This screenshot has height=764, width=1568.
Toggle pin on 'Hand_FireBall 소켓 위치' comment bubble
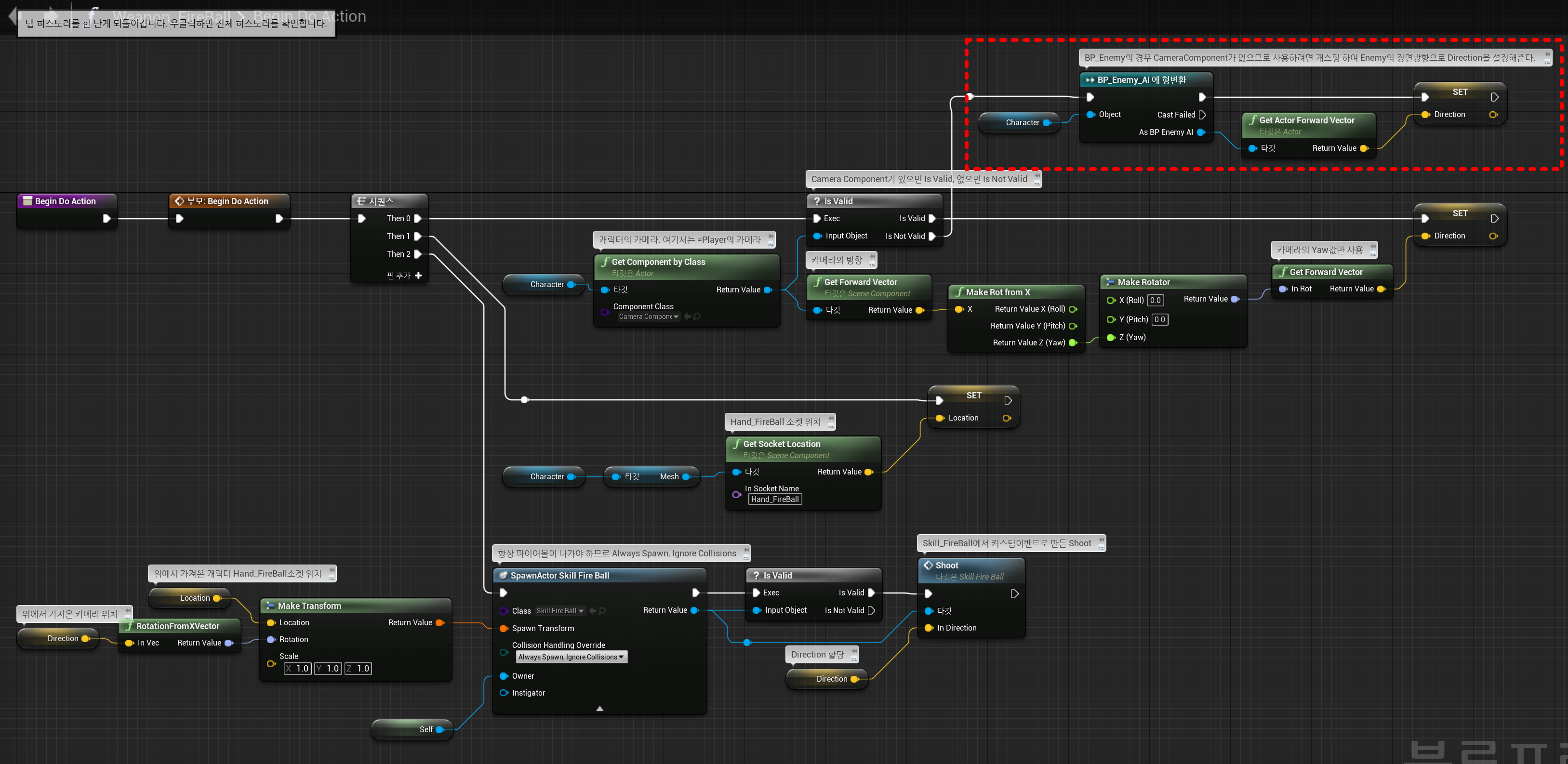831,419
